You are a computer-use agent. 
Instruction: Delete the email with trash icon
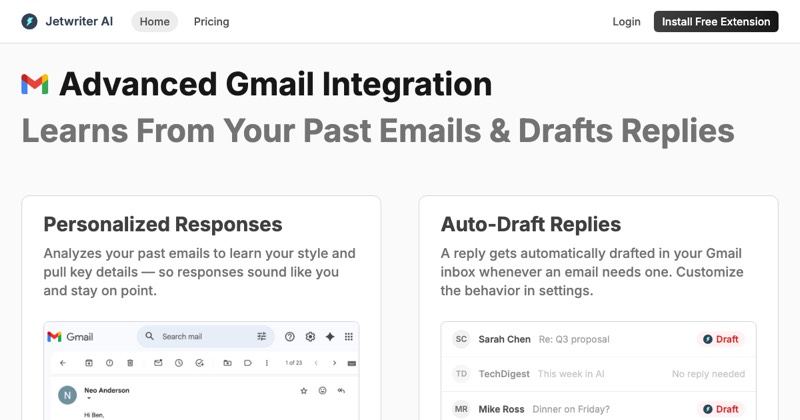point(130,363)
